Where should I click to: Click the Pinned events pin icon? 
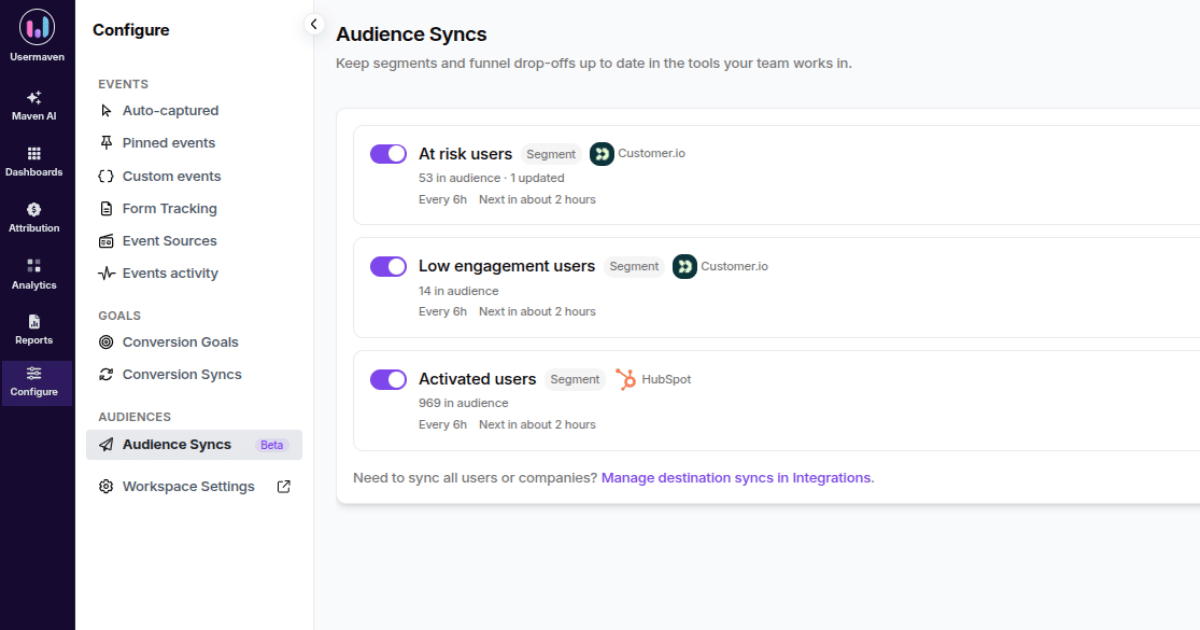(106, 143)
